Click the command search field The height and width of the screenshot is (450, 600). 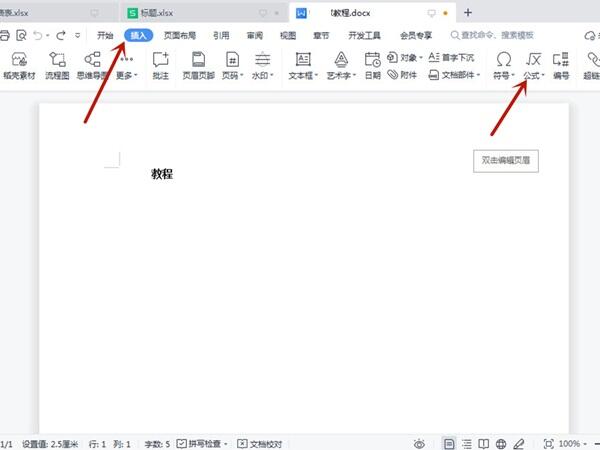coord(492,36)
